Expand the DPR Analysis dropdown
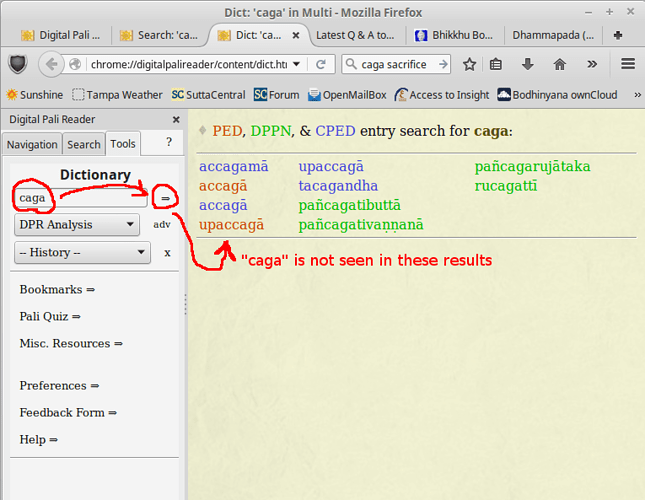 (x=76, y=225)
